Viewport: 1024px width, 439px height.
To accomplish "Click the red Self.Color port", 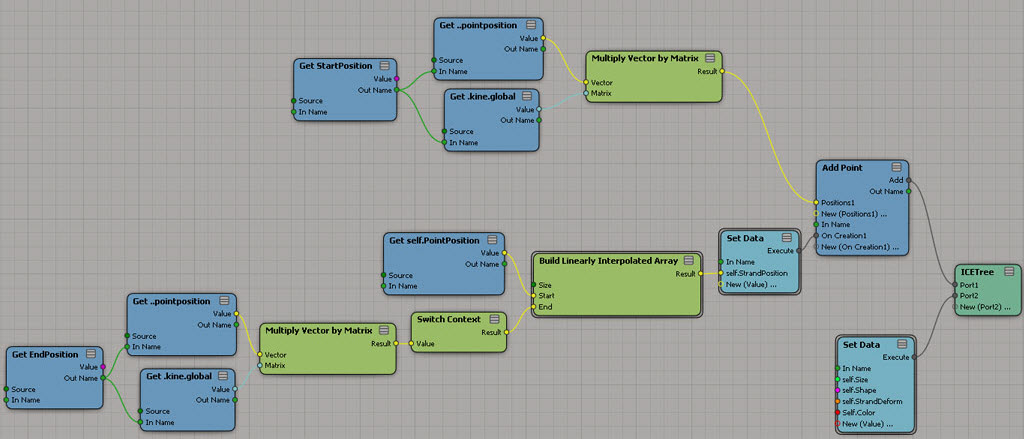I will [x=837, y=412].
